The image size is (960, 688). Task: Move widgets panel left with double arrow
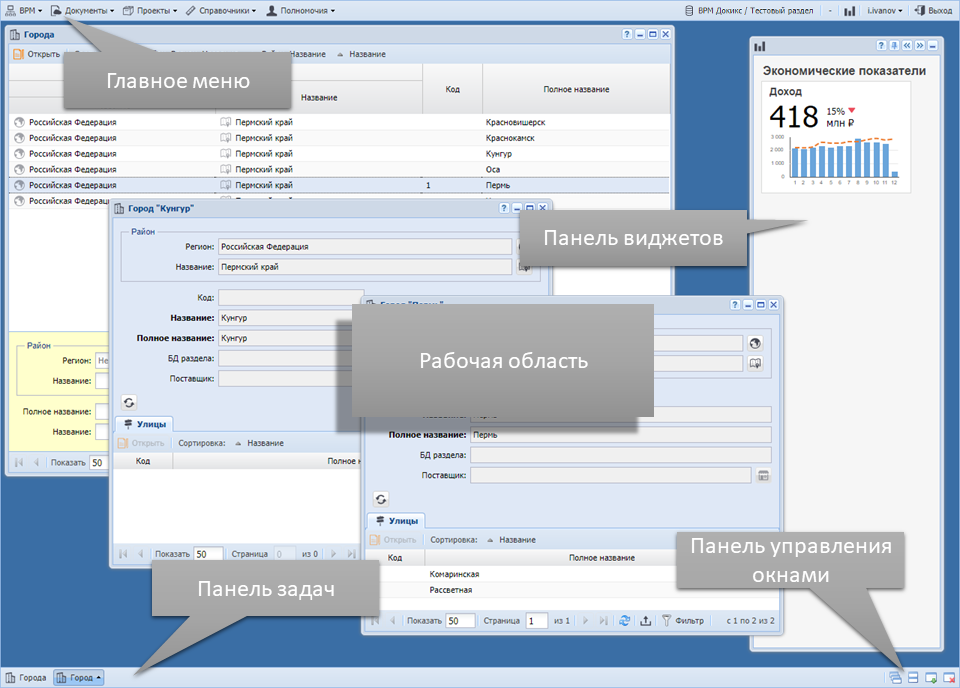[x=907, y=46]
